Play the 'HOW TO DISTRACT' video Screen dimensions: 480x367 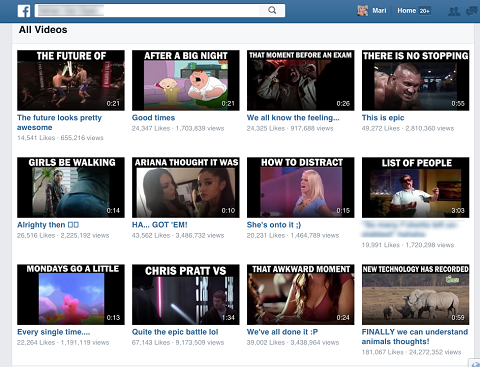click(x=301, y=187)
